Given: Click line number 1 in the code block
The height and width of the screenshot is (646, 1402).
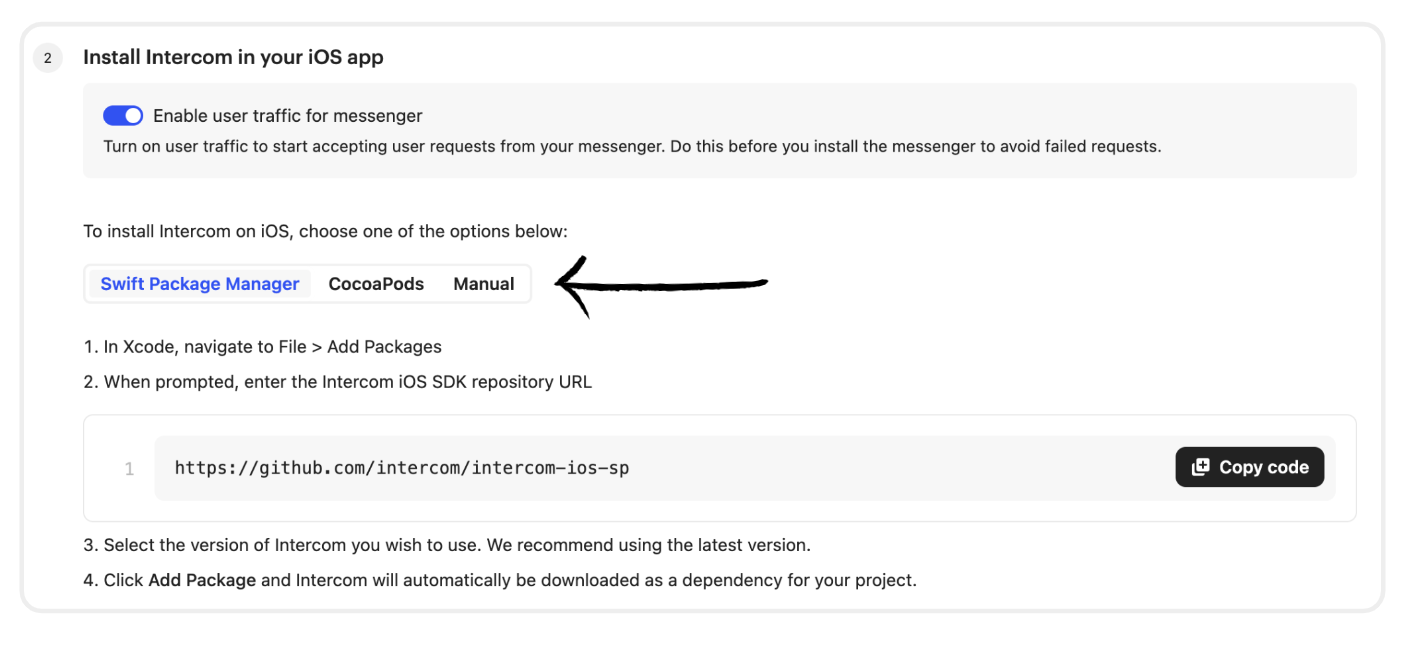Looking at the screenshot, I should point(129,468).
